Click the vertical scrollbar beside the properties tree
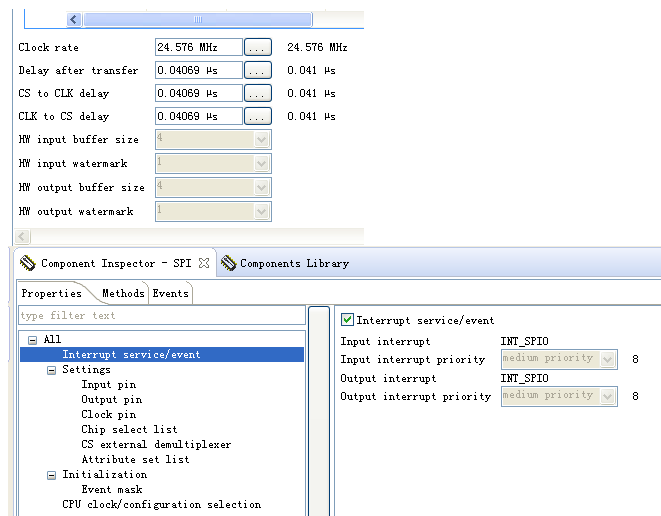The image size is (661, 516). (319, 411)
